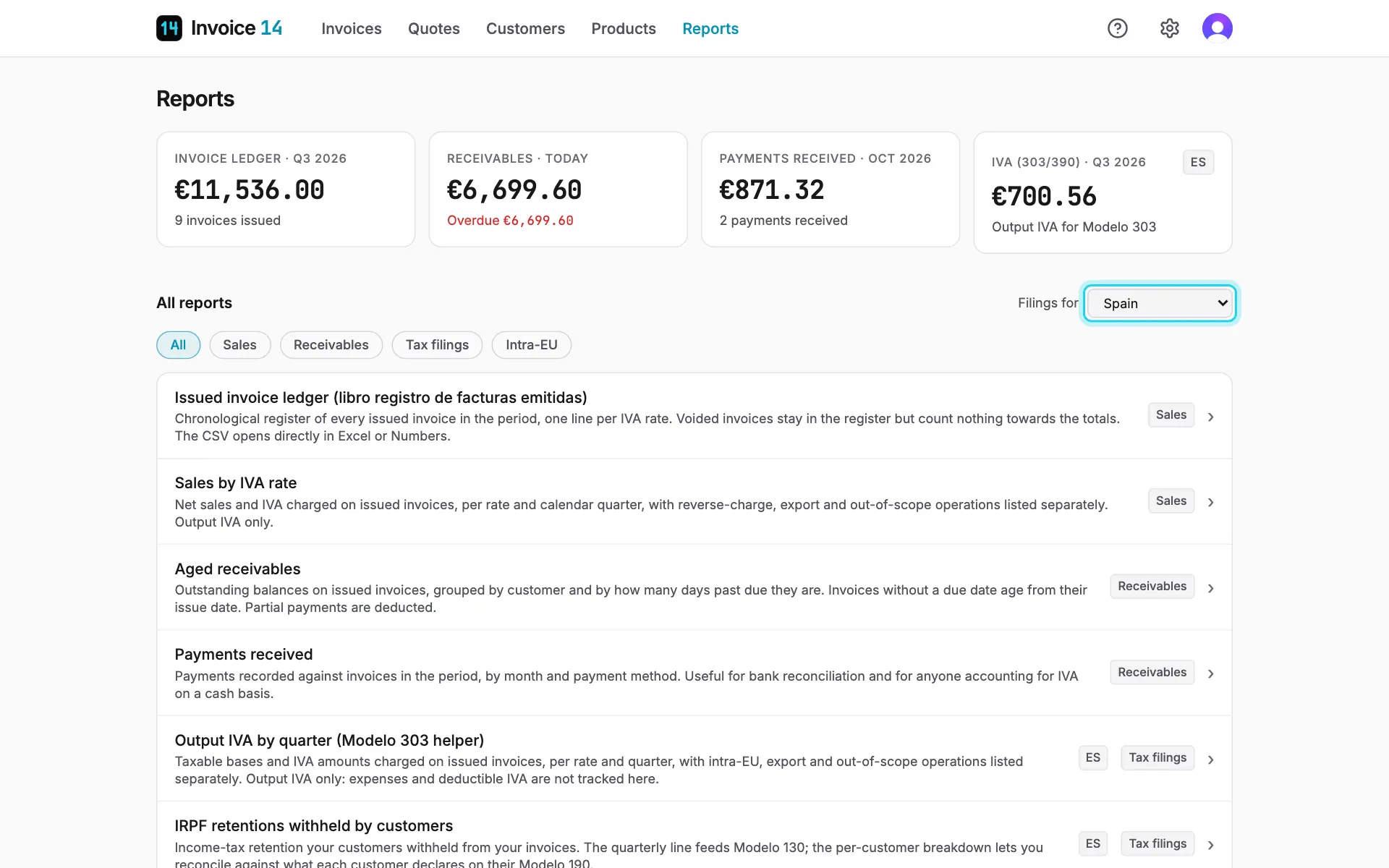Go to the Quotes tab

434,28
